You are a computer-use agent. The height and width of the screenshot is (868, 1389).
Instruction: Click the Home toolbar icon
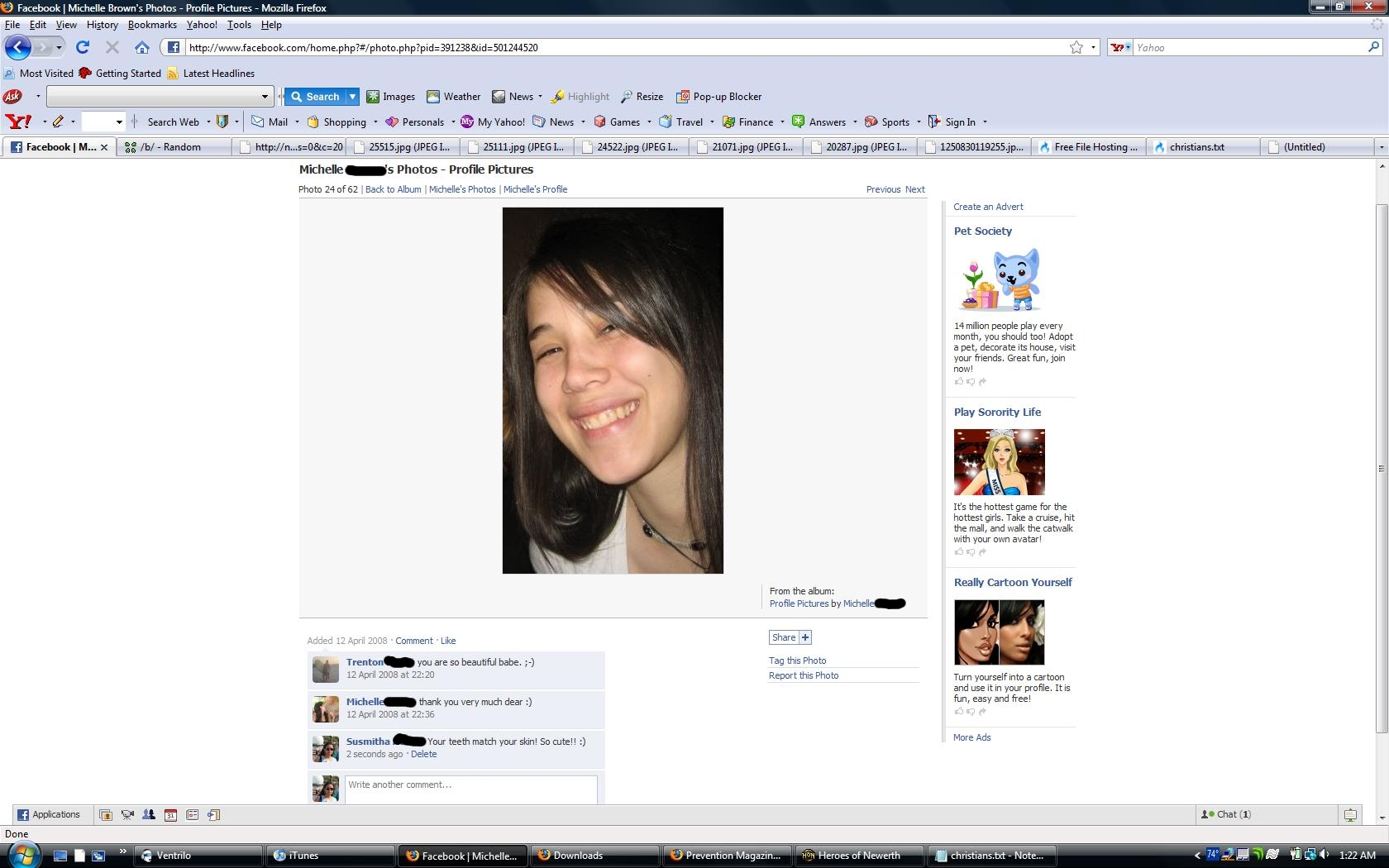coord(142,47)
